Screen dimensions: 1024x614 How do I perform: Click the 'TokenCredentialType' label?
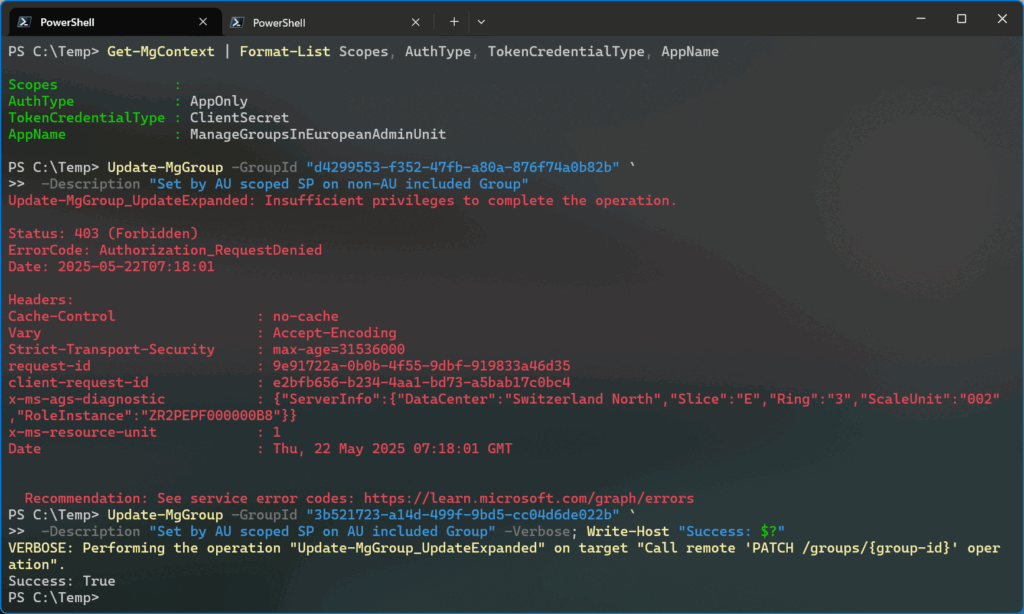coord(86,118)
